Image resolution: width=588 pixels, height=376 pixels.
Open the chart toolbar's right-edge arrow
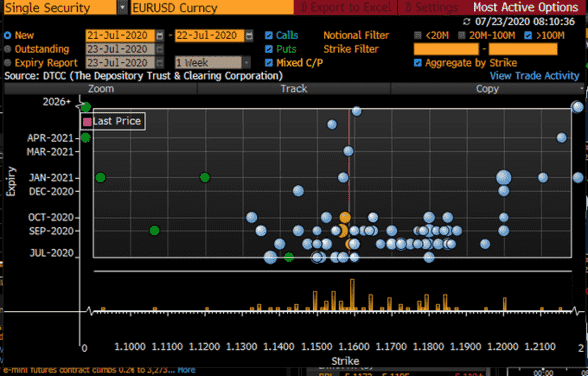(582, 89)
